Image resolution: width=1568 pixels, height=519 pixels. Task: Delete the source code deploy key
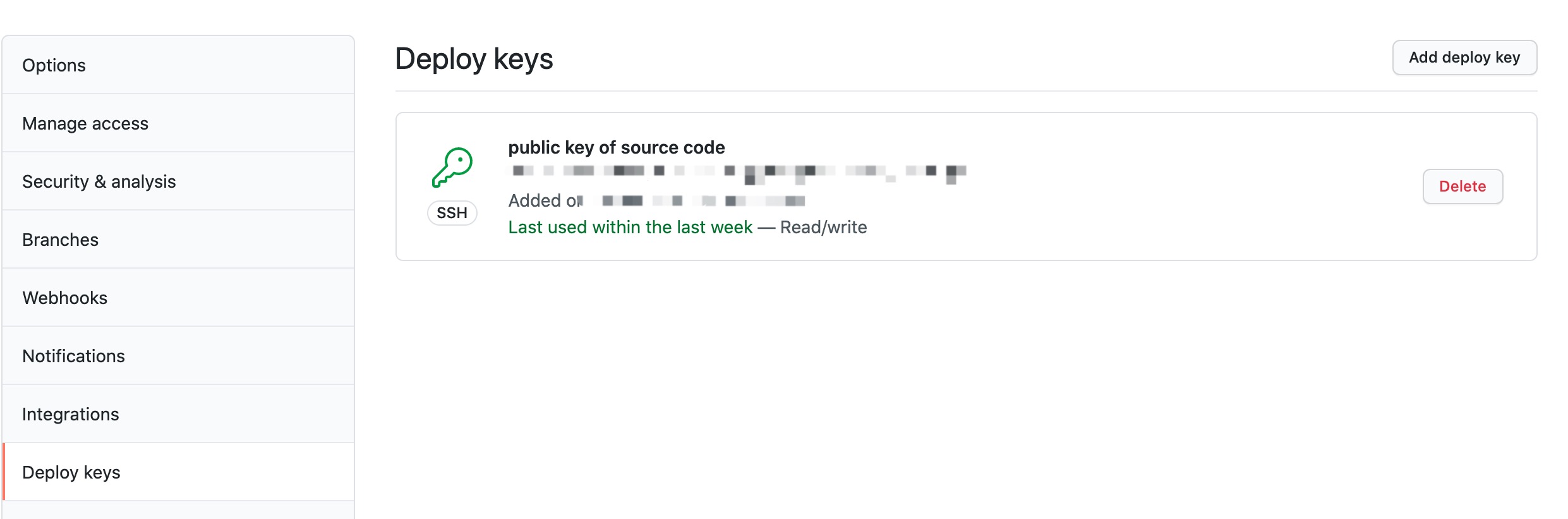[x=1462, y=186]
